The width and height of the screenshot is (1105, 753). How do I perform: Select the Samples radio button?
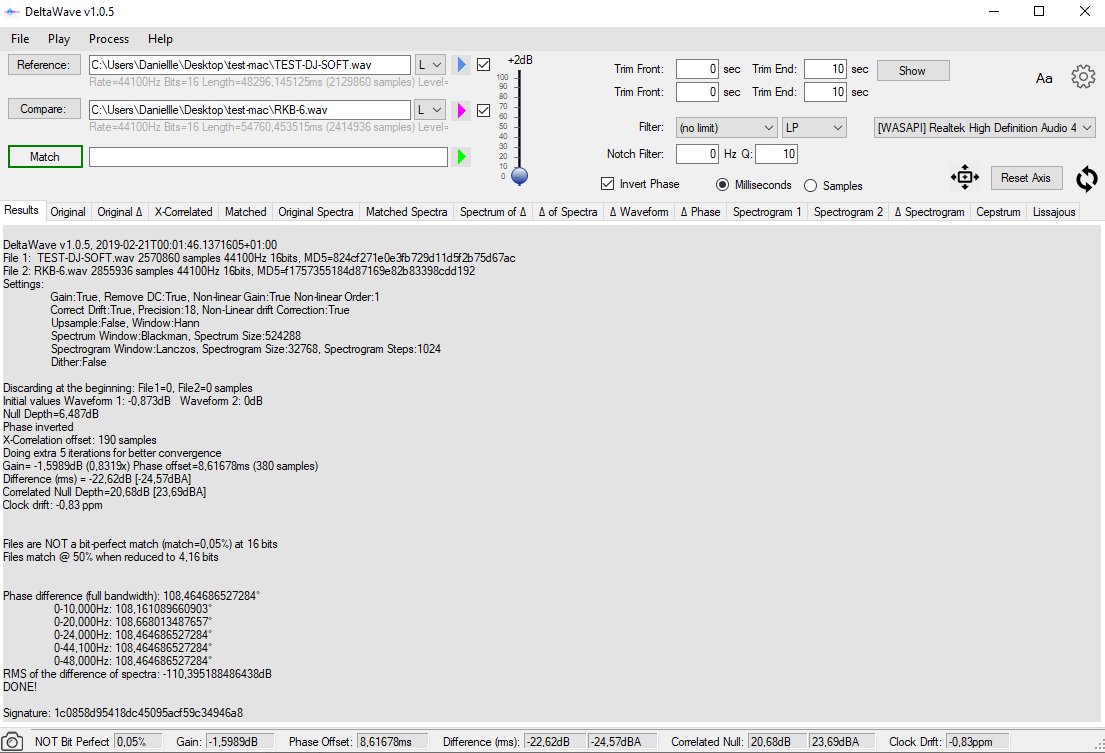810,185
